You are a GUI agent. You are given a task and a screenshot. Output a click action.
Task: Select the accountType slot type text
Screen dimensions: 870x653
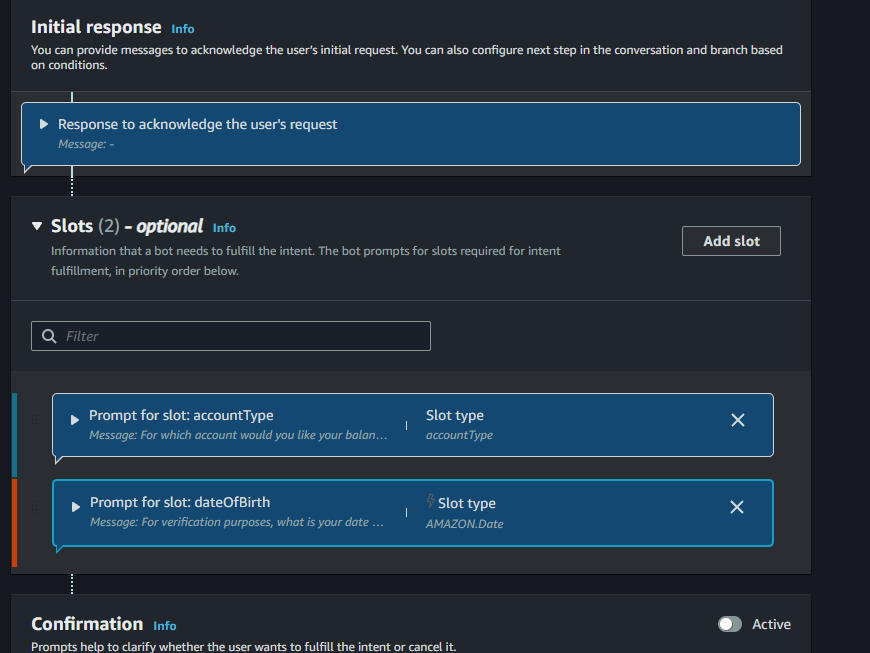pos(459,435)
